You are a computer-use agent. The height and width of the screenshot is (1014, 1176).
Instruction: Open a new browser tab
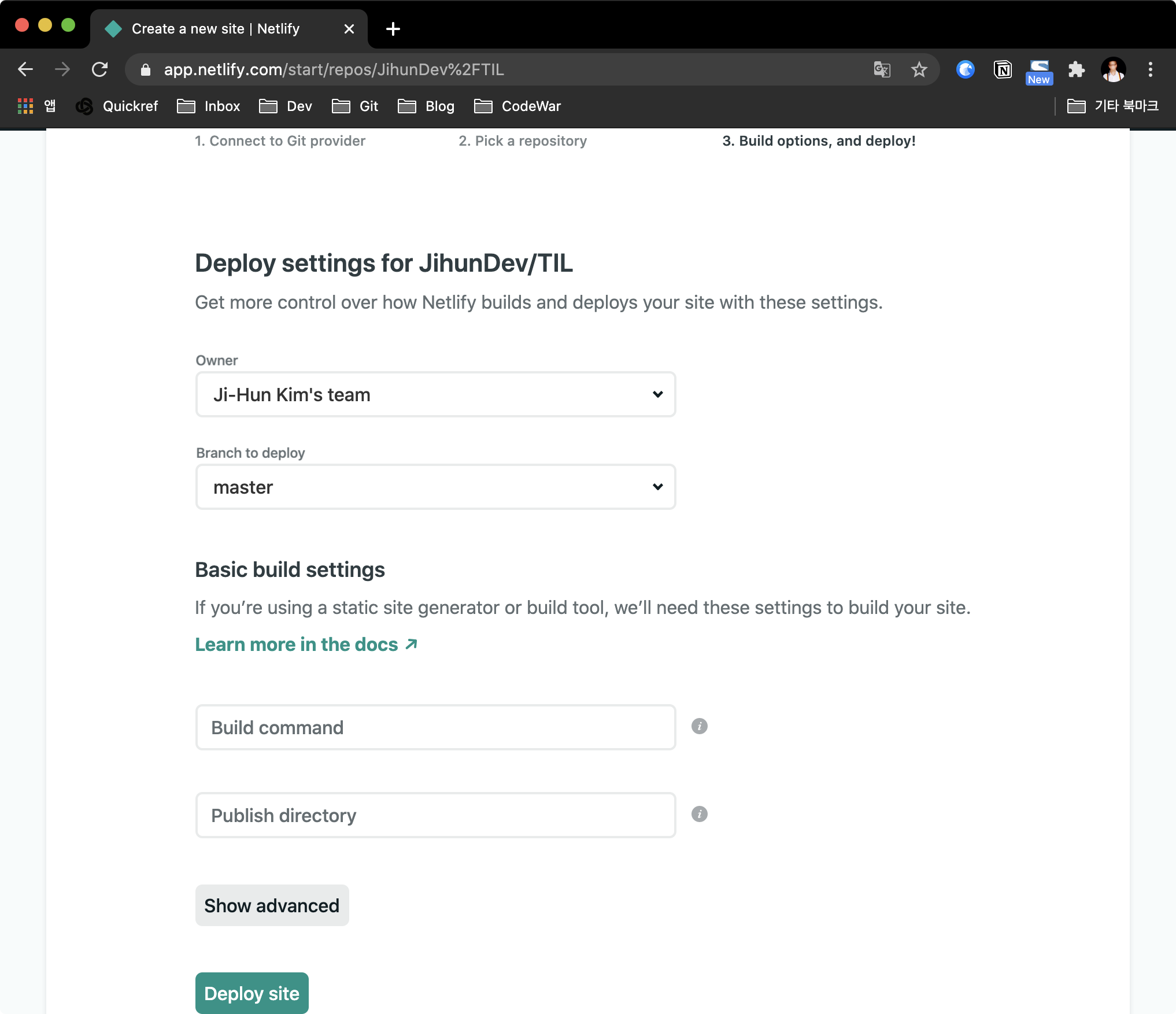[393, 29]
